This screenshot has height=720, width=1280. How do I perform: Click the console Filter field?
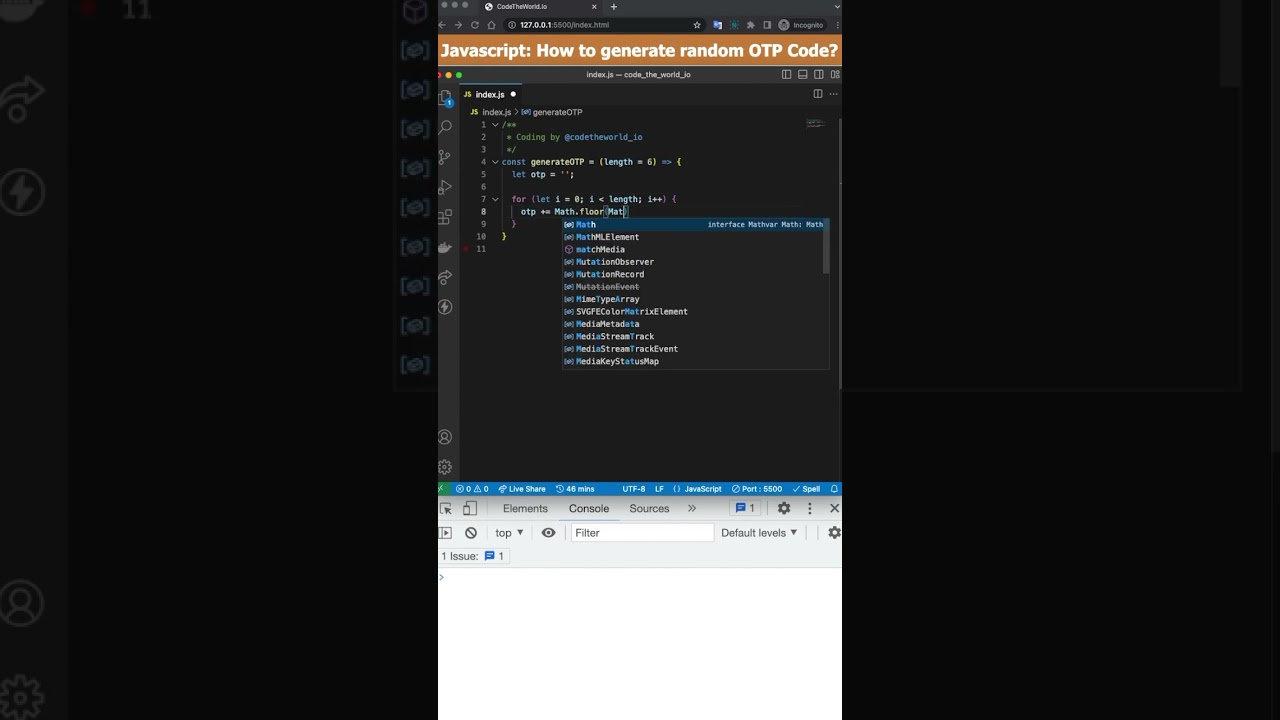(x=642, y=533)
